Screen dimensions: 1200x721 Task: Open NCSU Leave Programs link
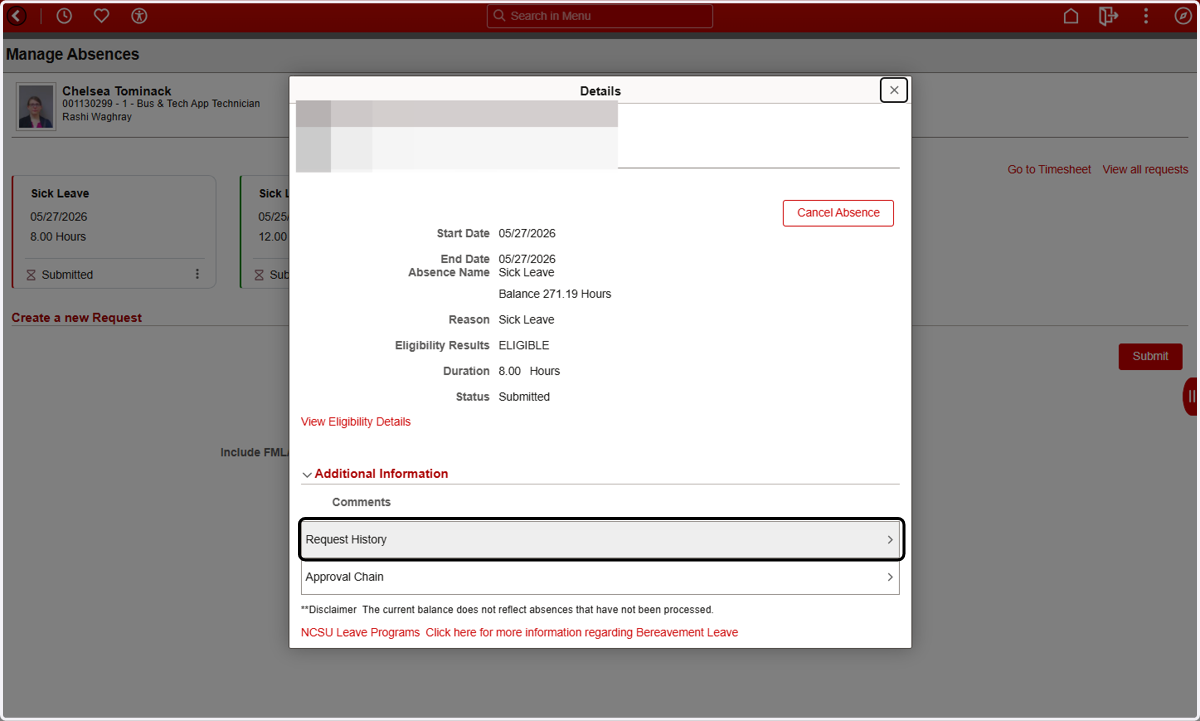click(x=360, y=633)
